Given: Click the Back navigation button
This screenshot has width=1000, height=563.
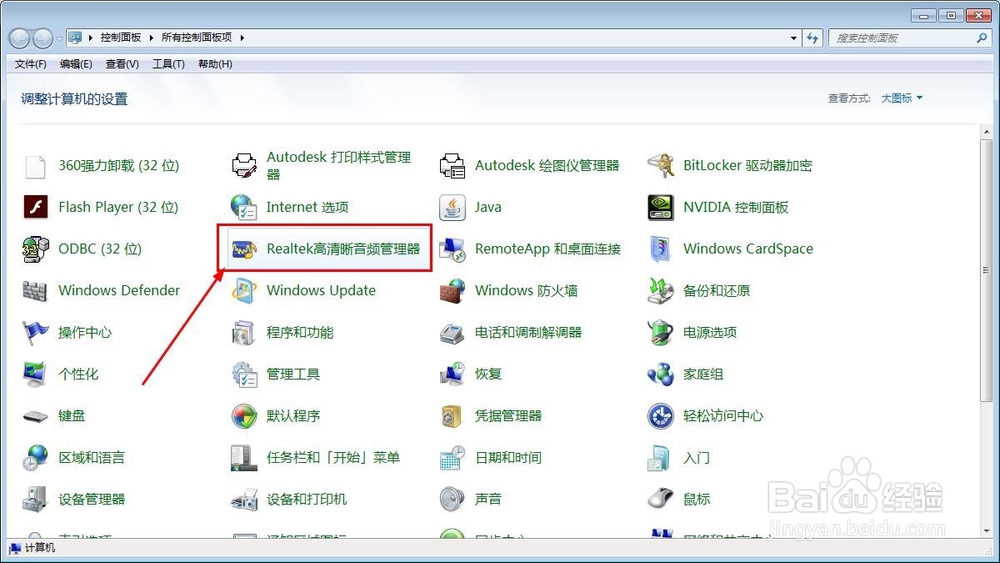Looking at the screenshot, I should pos(20,39).
